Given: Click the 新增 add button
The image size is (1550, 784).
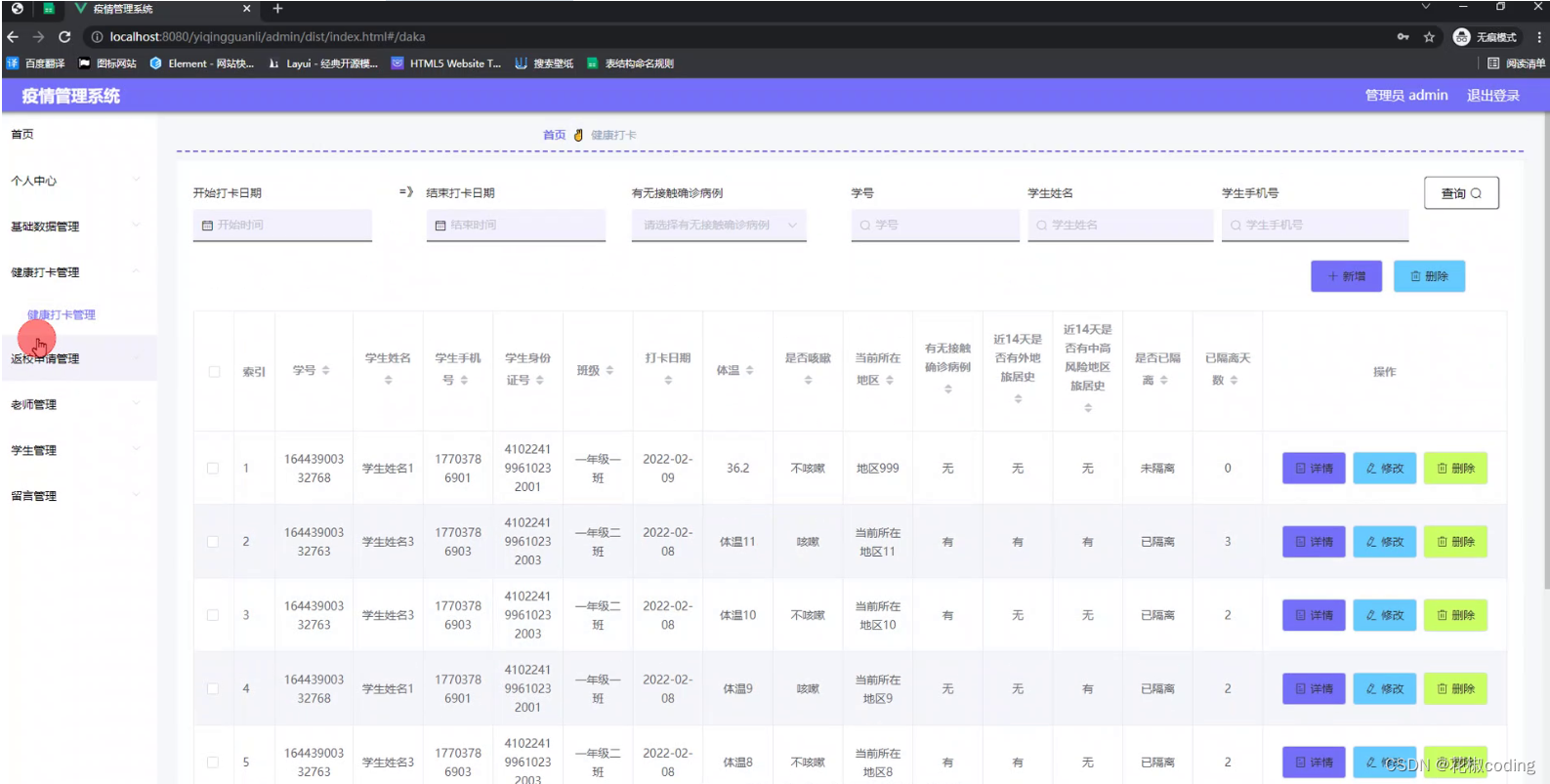Looking at the screenshot, I should [1346, 276].
